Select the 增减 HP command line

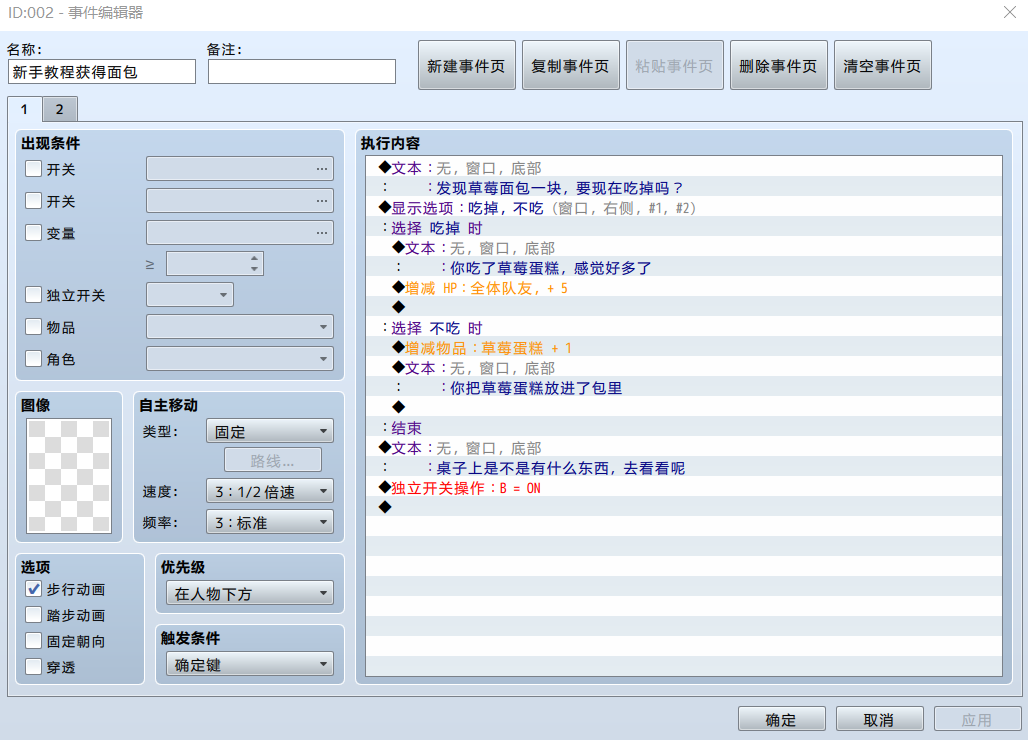(684, 288)
